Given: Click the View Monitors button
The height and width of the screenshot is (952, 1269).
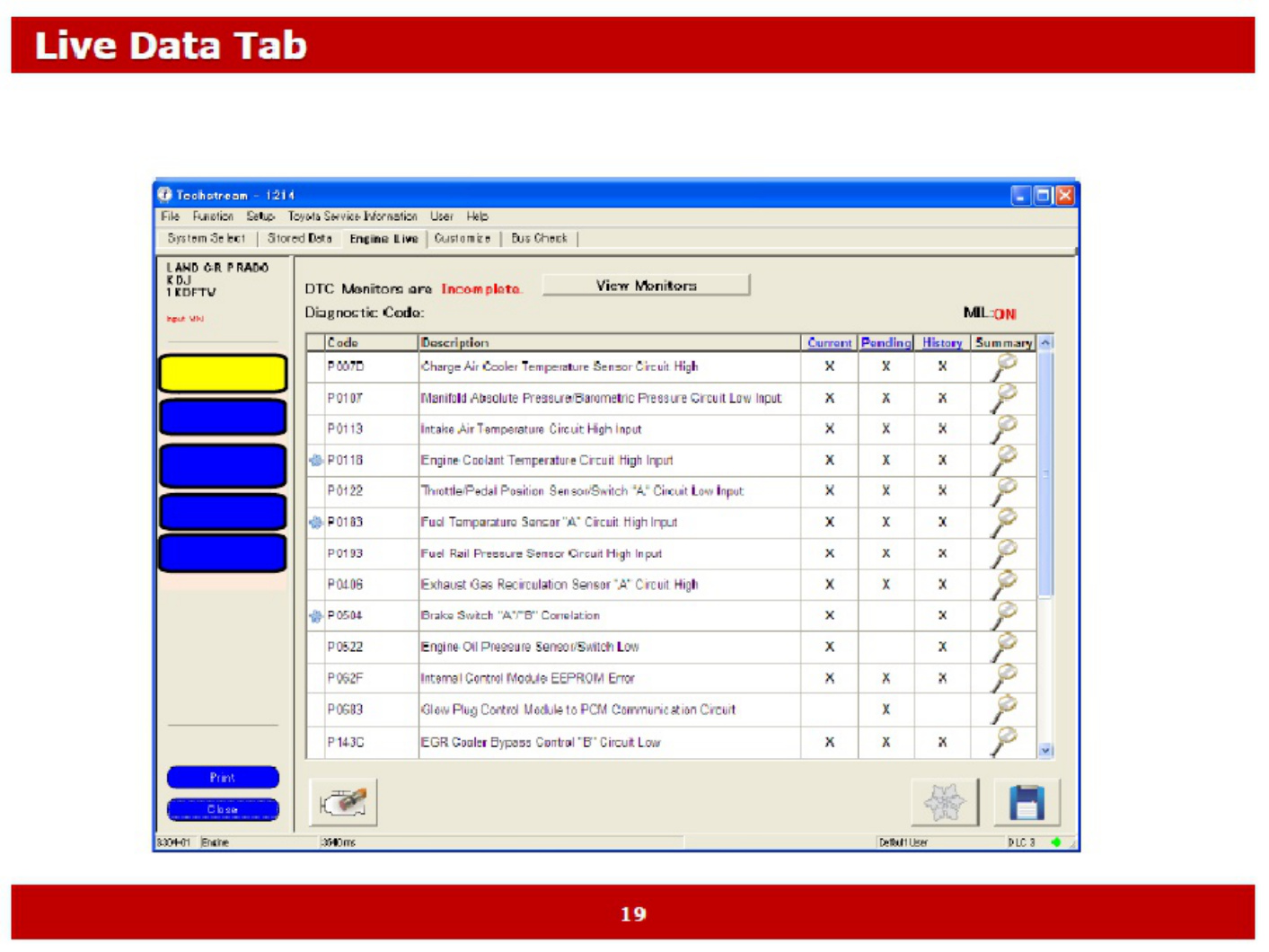Looking at the screenshot, I should pyautogui.click(x=646, y=286).
